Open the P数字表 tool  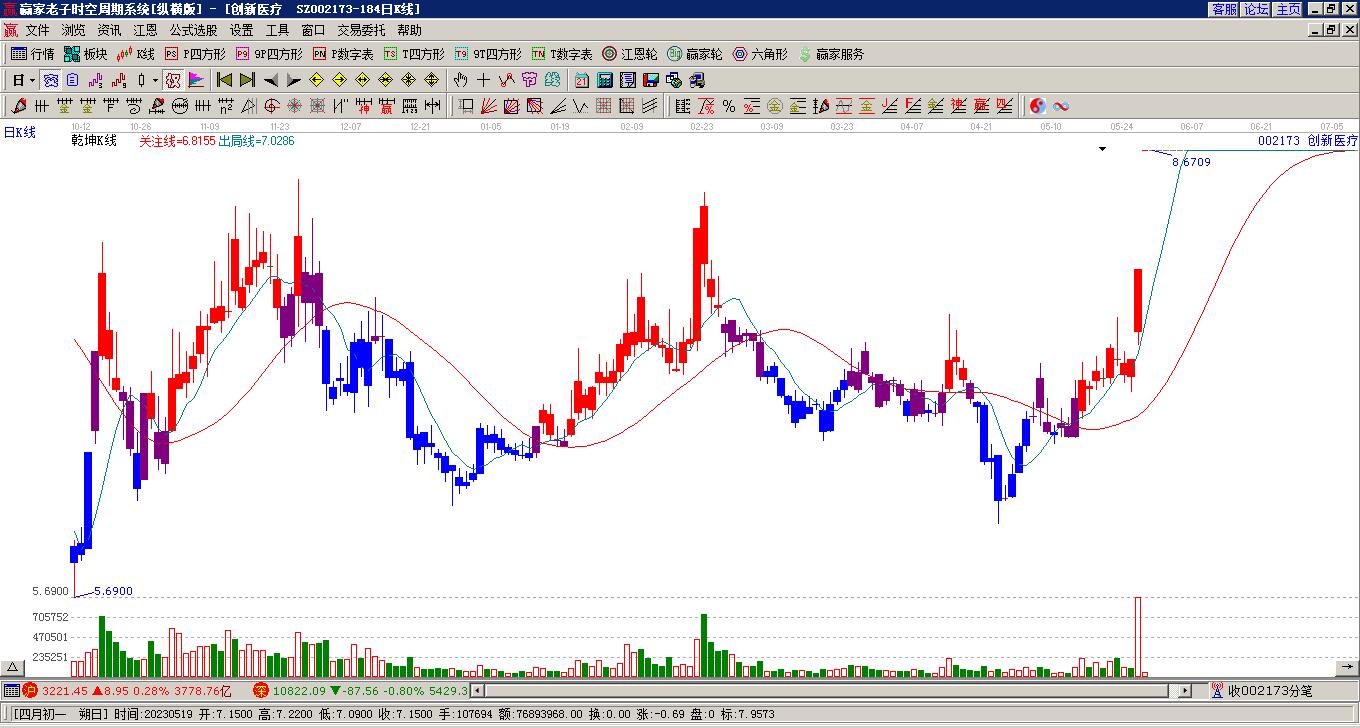tap(342, 54)
